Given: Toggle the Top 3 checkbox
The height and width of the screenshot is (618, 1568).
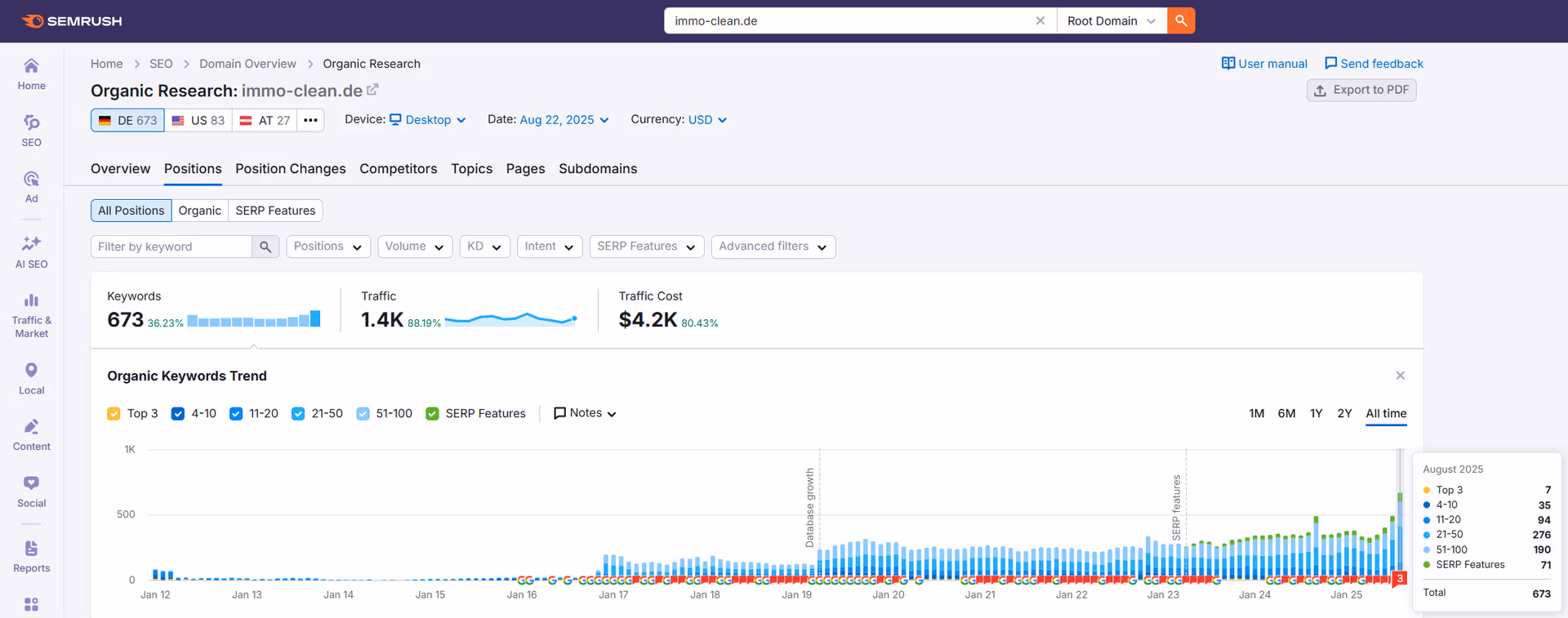Looking at the screenshot, I should coord(114,414).
